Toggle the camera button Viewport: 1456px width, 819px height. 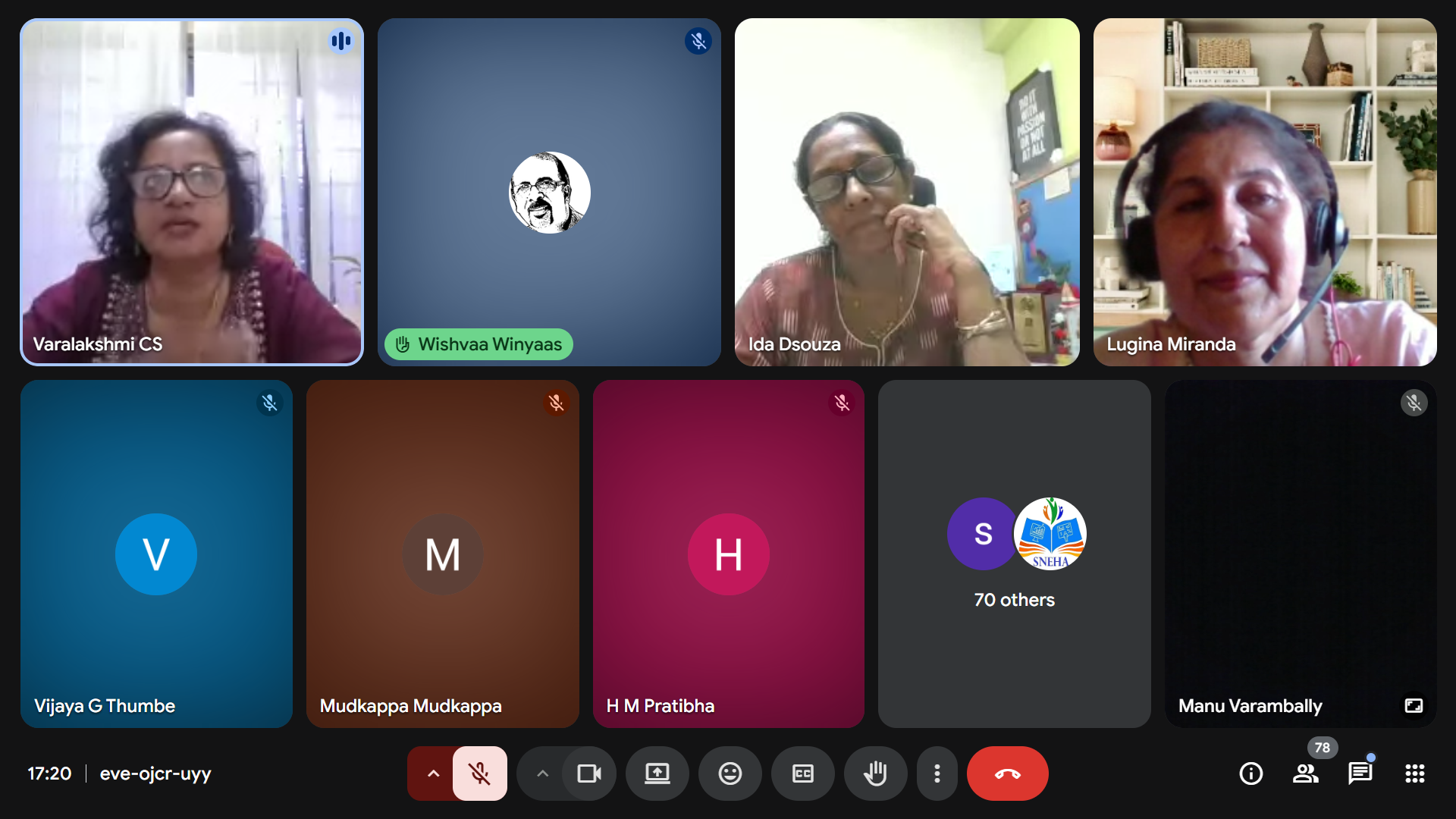tap(588, 773)
